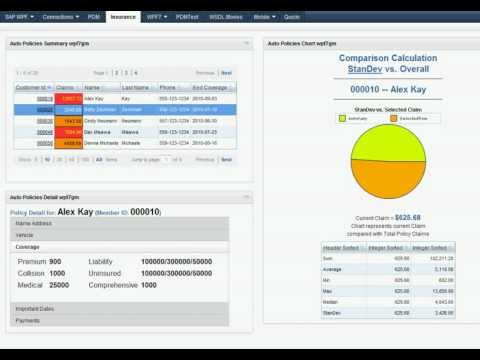This screenshot has width=480, height=360.
Task: Click the orange legend swatch
Action: tap(394, 118)
